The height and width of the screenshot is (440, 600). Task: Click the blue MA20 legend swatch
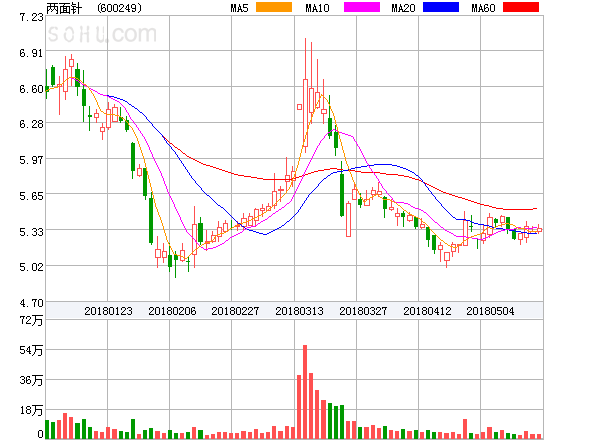pyautogui.click(x=441, y=7)
